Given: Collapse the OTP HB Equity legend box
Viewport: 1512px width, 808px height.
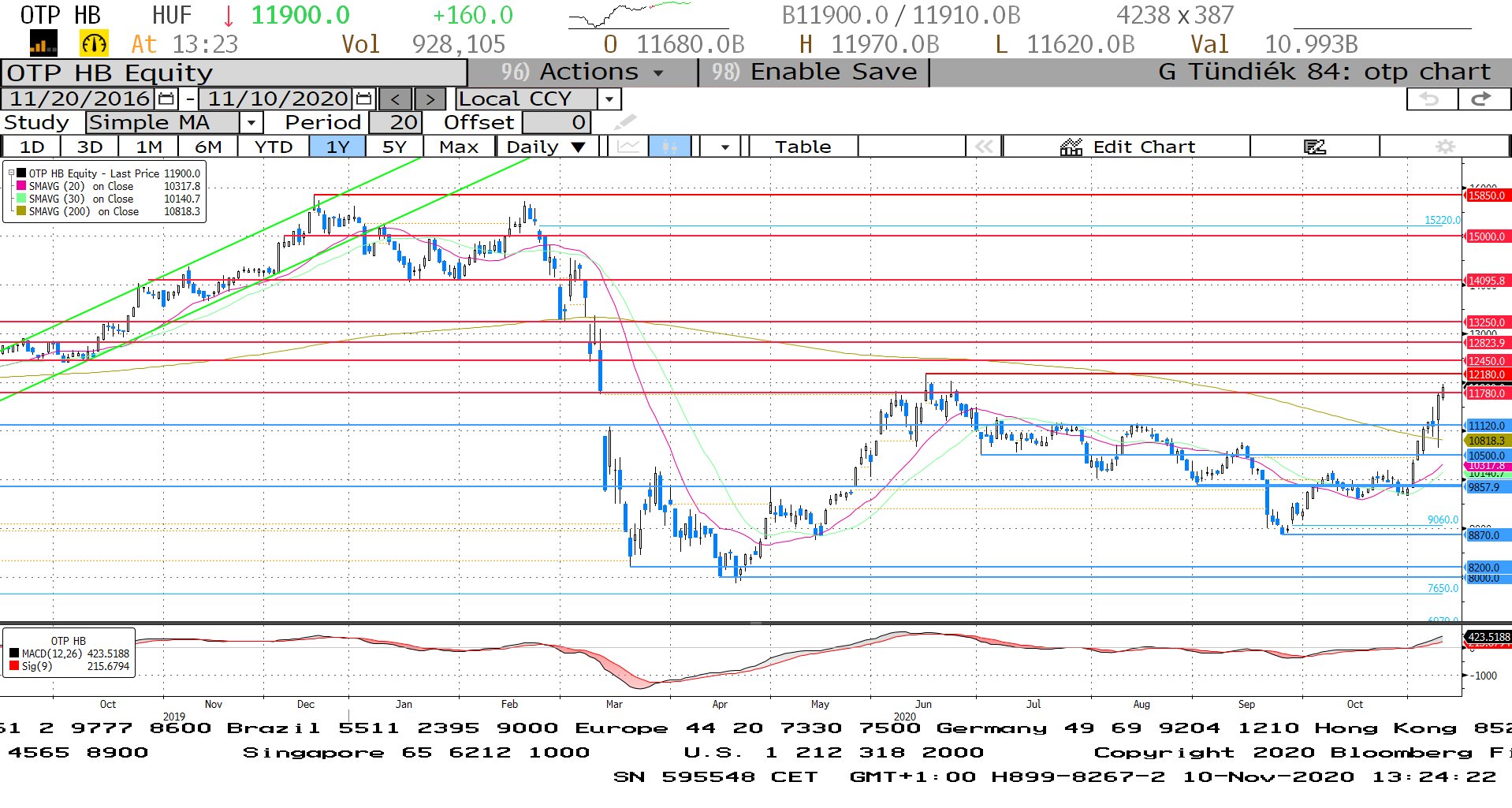Looking at the screenshot, I should pos(11,173).
